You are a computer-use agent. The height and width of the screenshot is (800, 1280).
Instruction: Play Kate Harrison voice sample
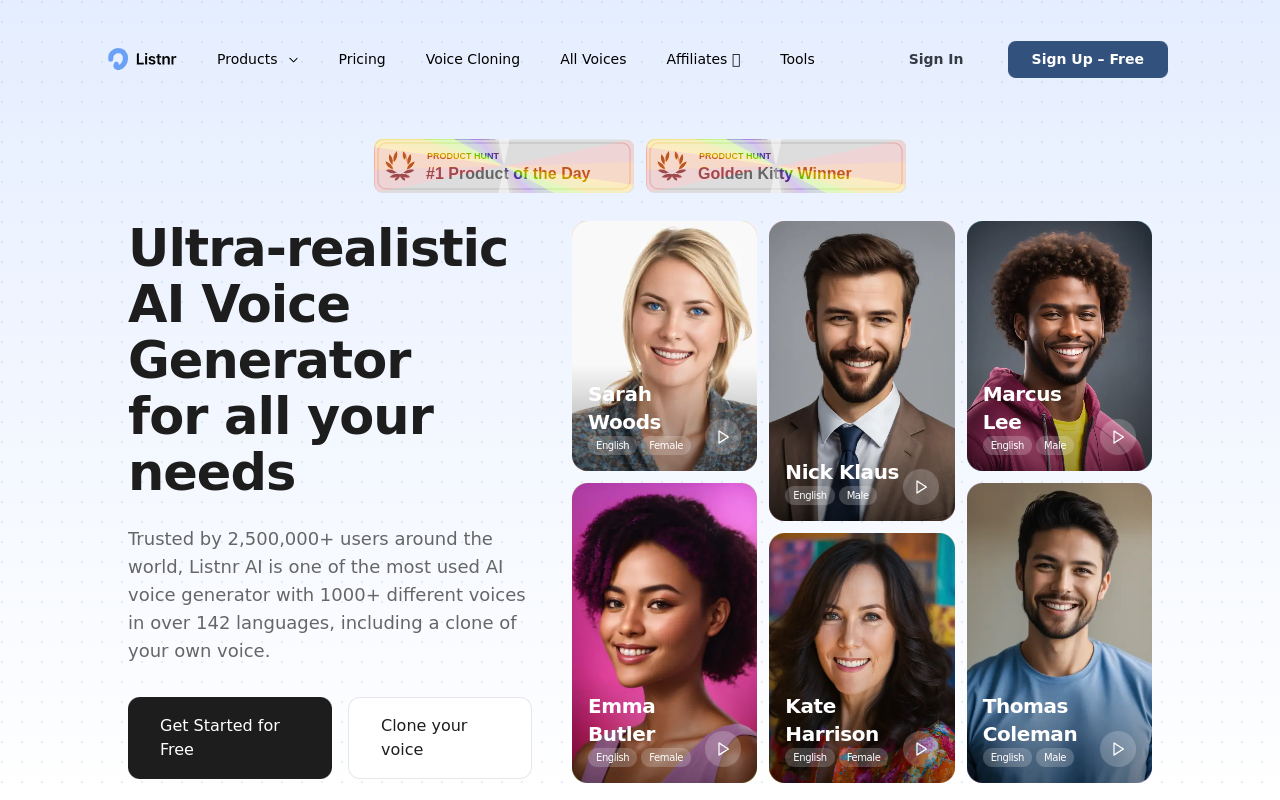(921, 749)
